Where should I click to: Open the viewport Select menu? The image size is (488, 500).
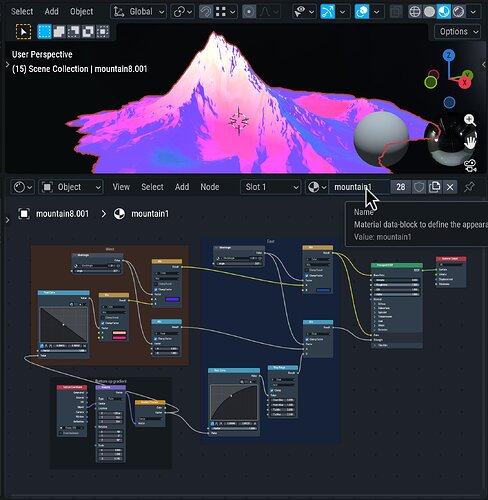pos(22,12)
